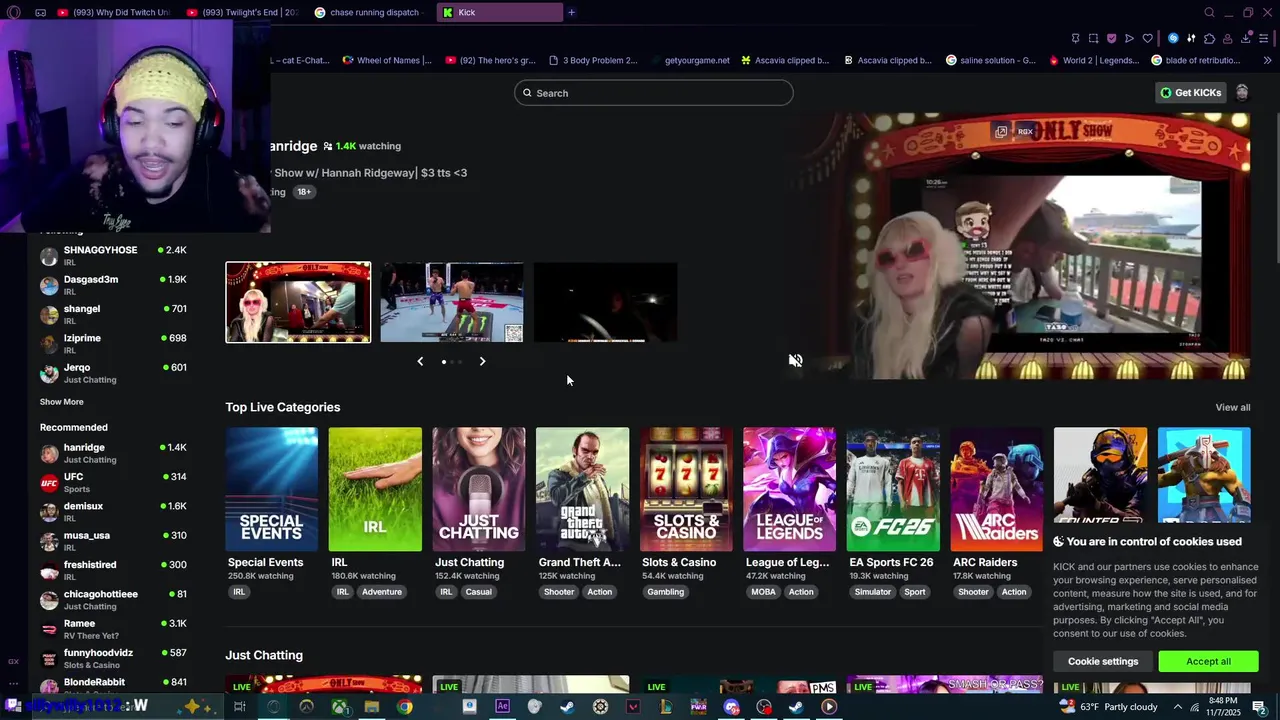Expand the hidden bookmarks overflow chevron
This screenshot has height=720, width=1280.
tap(1266, 60)
